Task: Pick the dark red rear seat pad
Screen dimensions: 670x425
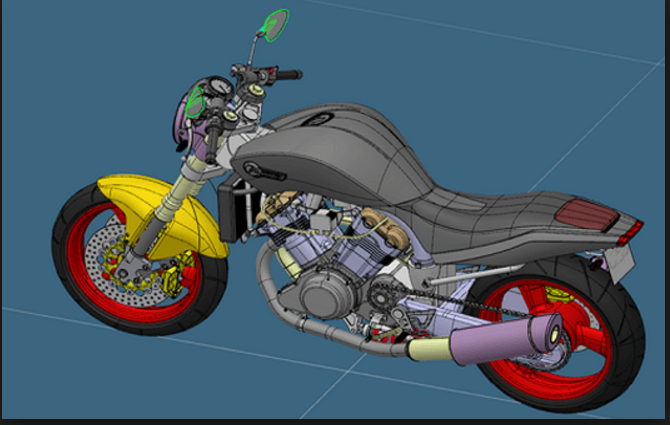Action: (587, 215)
